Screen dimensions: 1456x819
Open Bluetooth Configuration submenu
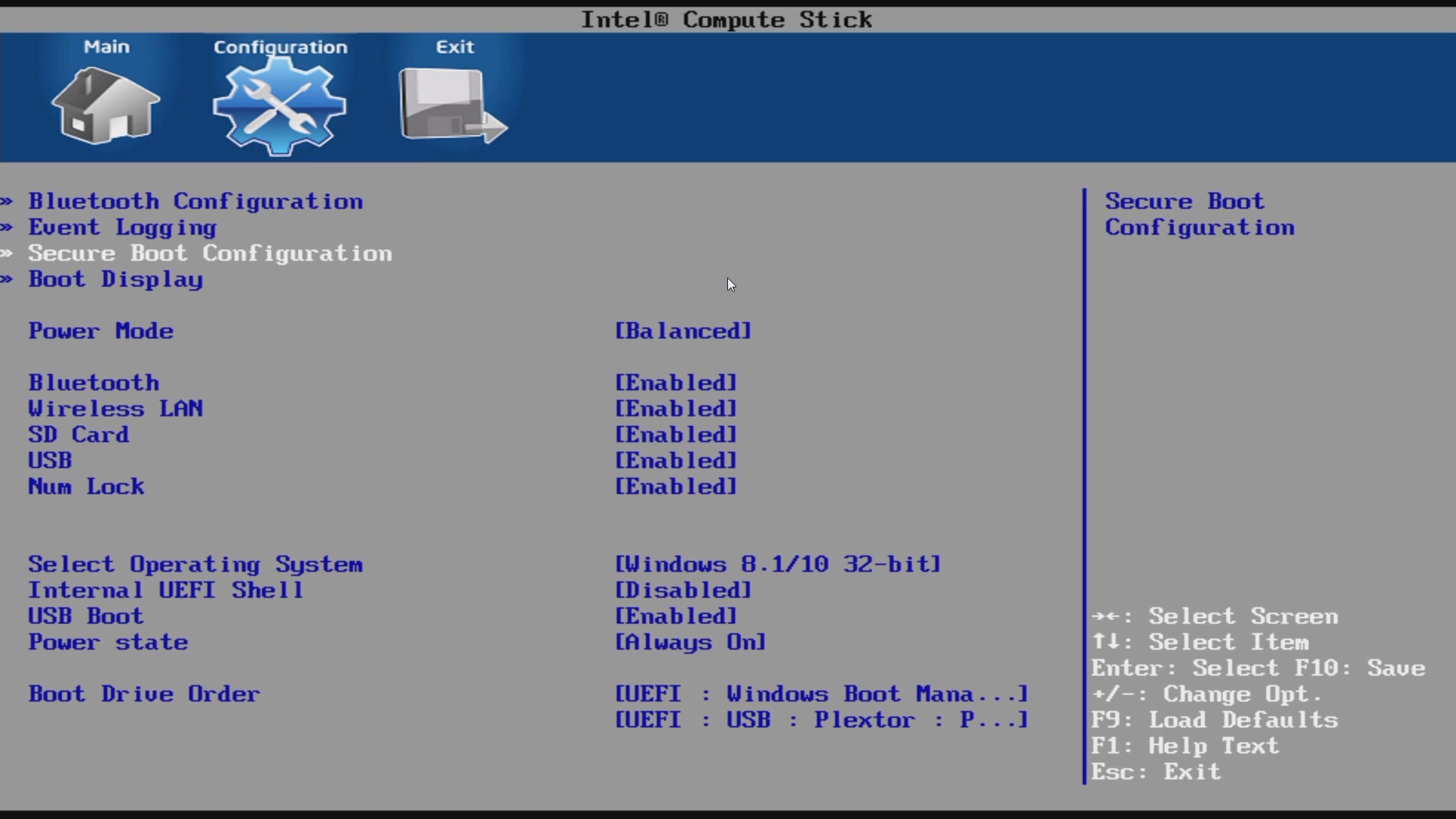(x=196, y=202)
